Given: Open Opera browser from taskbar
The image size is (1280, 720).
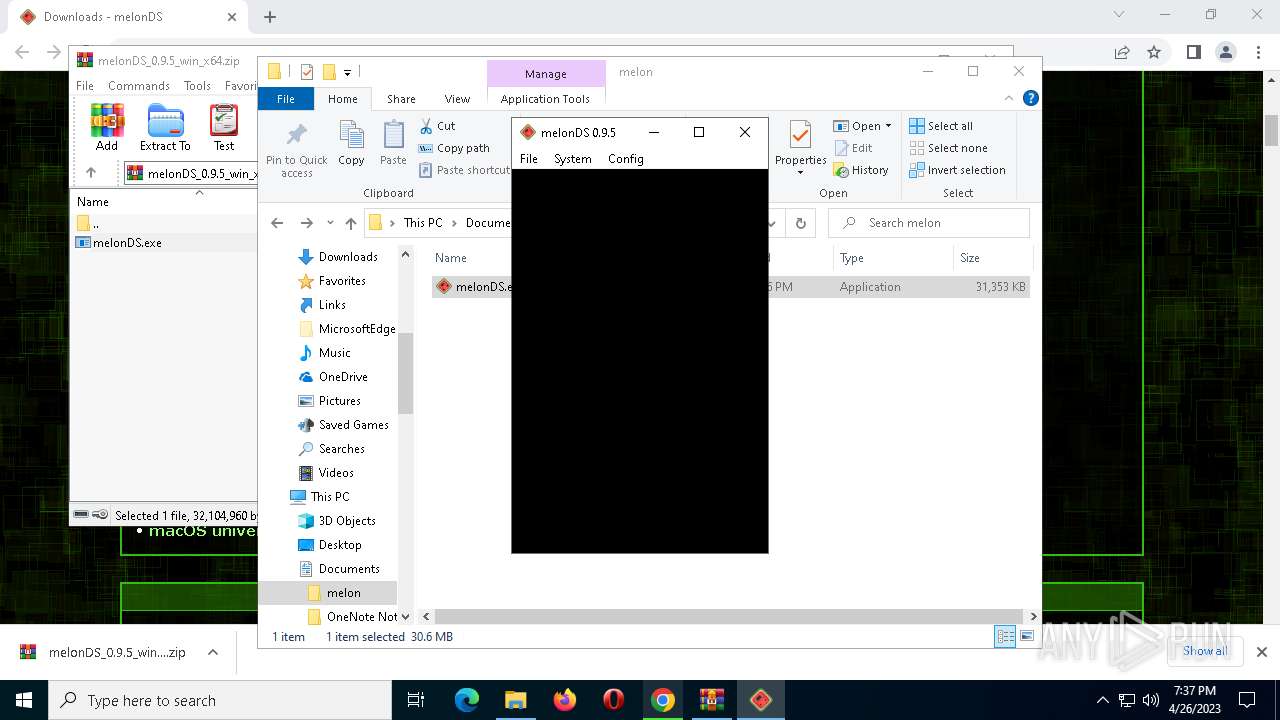Looking at the screenshot, I should tap(614, 700).
